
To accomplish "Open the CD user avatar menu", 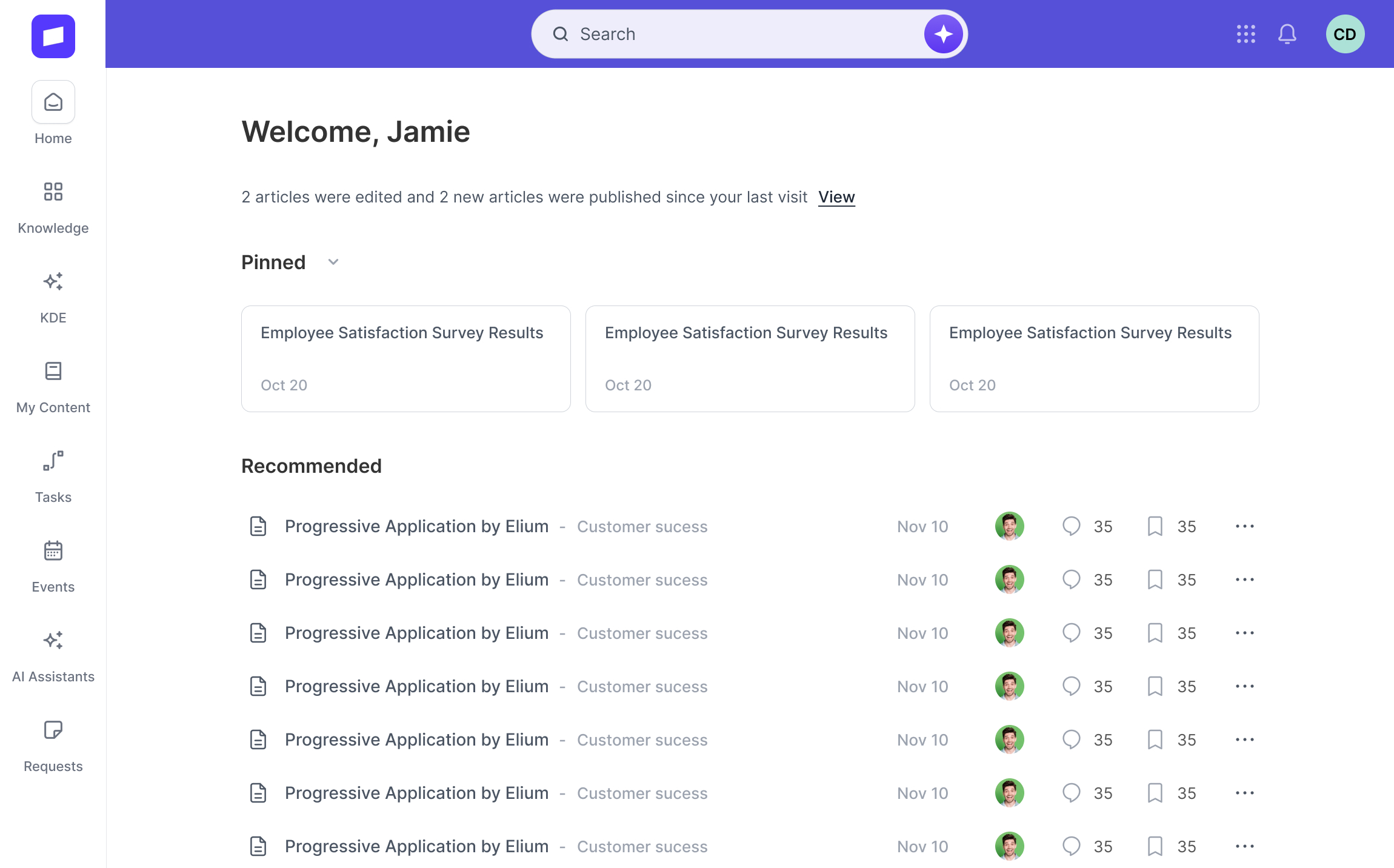I will point(1344,34).
